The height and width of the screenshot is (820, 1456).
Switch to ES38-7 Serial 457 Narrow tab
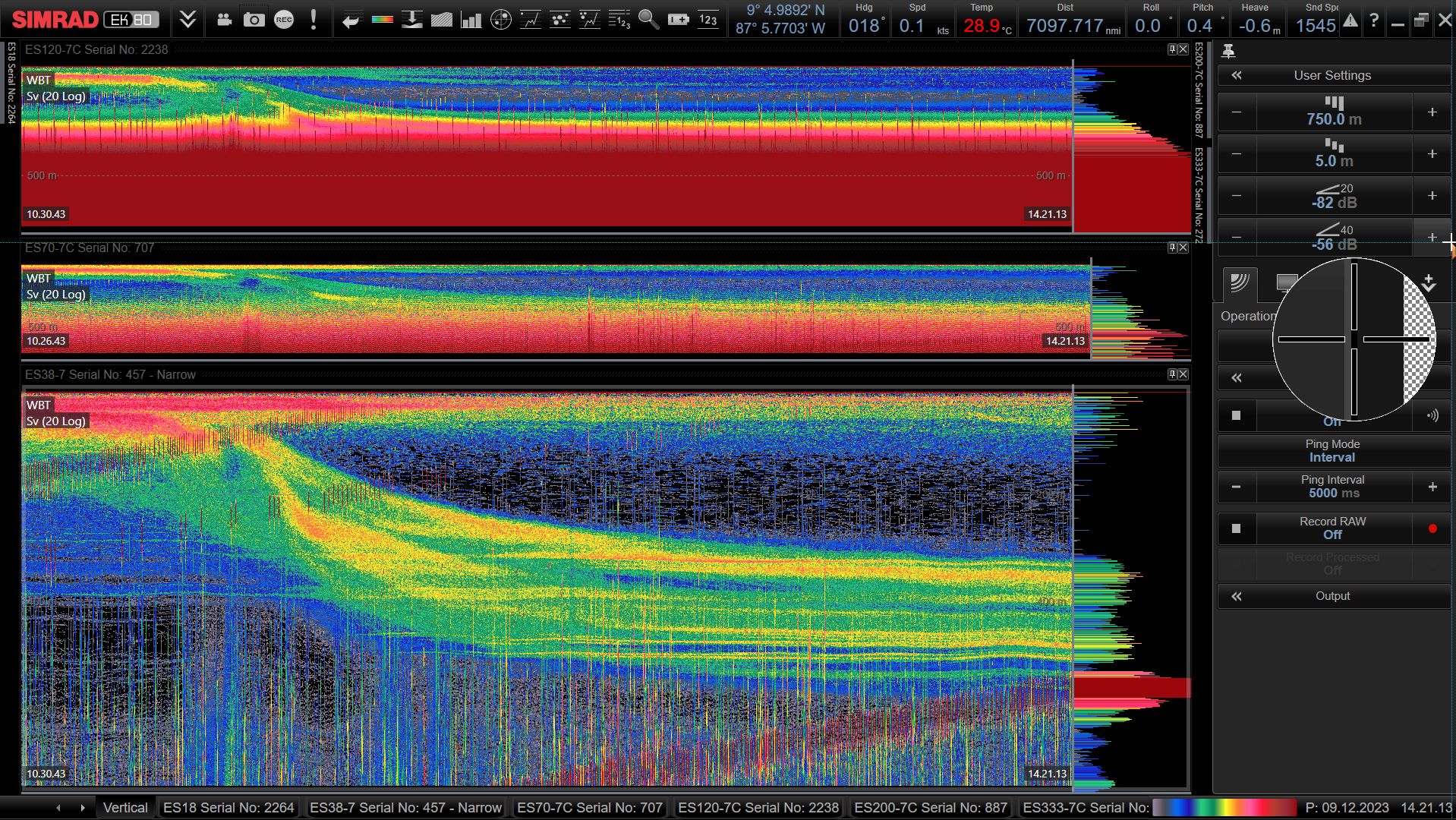(x=405, y=808)
